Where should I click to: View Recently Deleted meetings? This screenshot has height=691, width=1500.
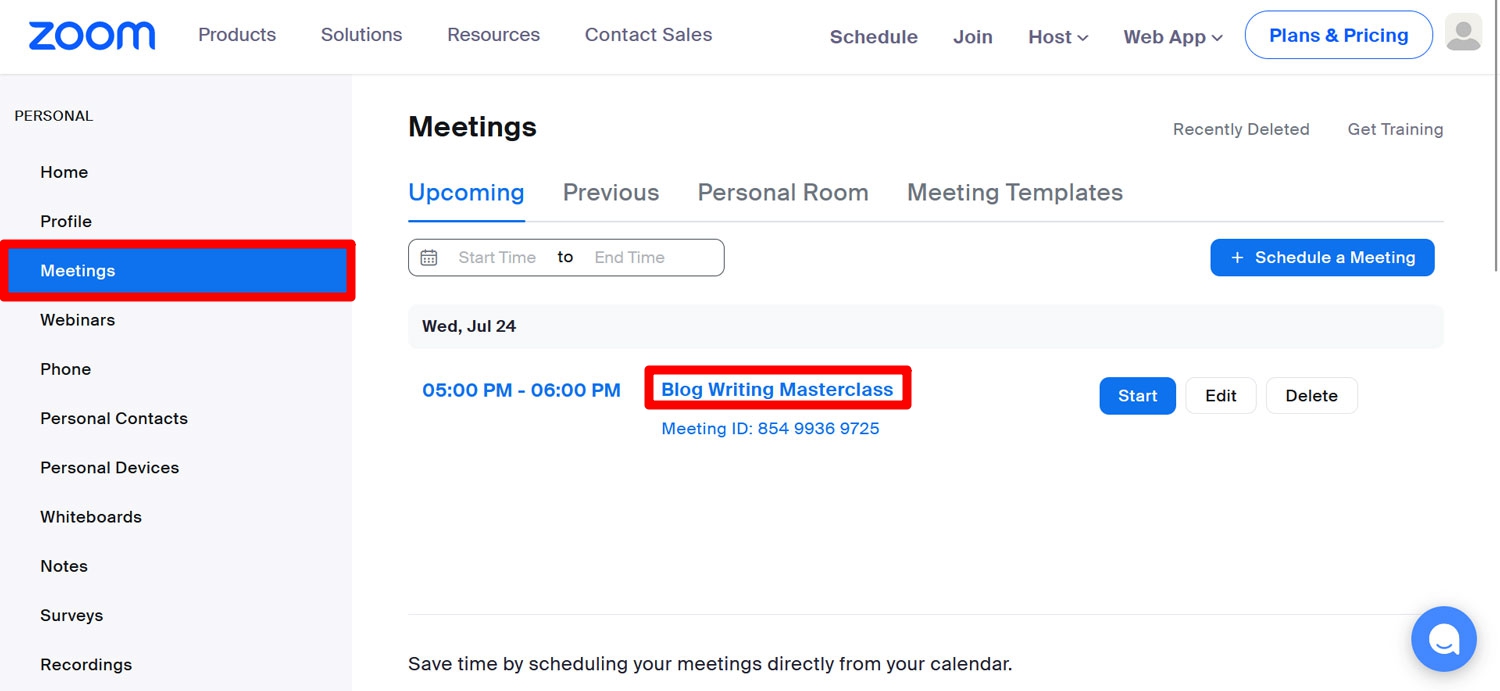[x=1241, y=129]
